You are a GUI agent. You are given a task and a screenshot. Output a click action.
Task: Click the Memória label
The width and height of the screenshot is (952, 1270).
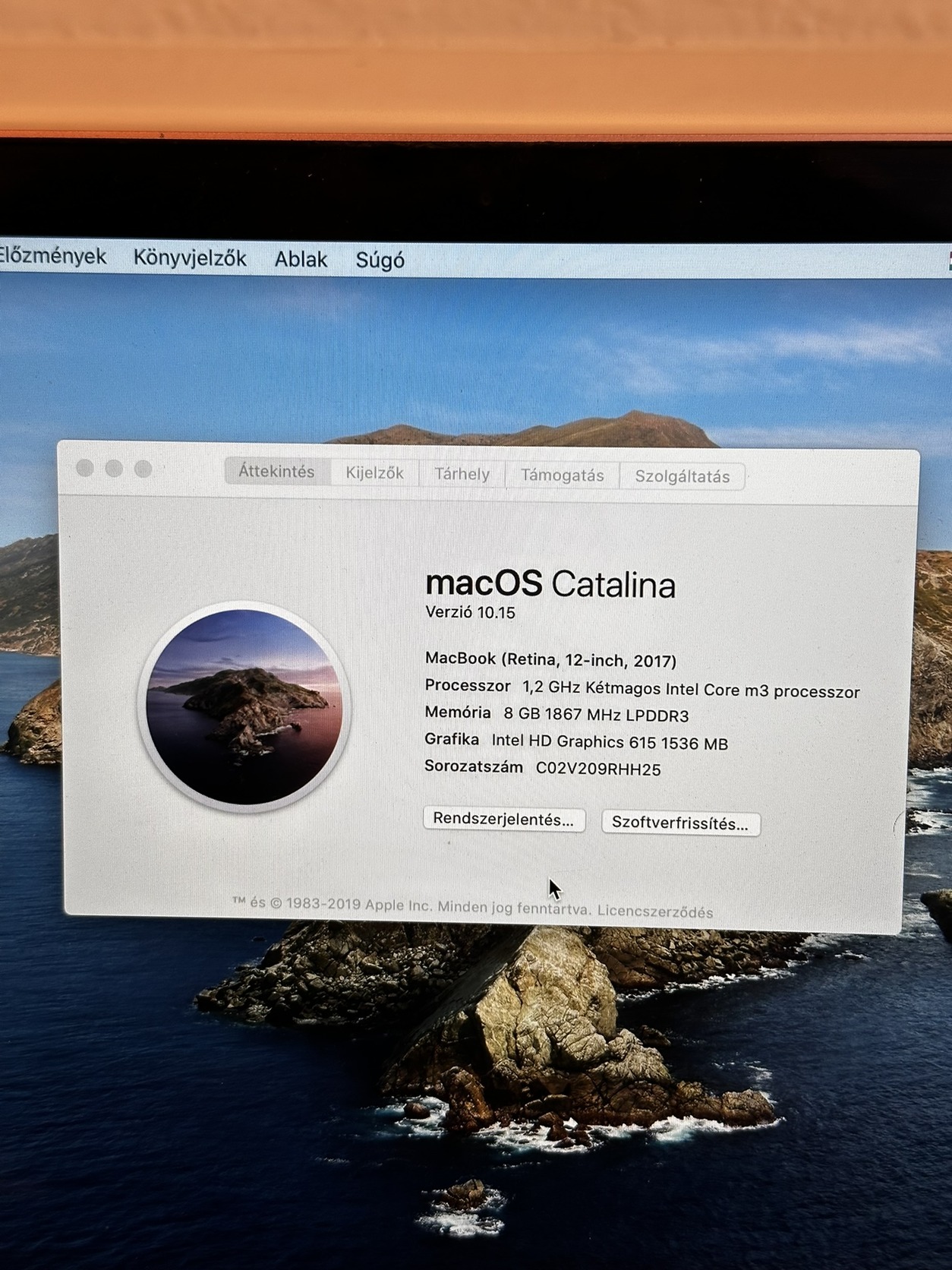pyautogui.click(x=458, y=712)
